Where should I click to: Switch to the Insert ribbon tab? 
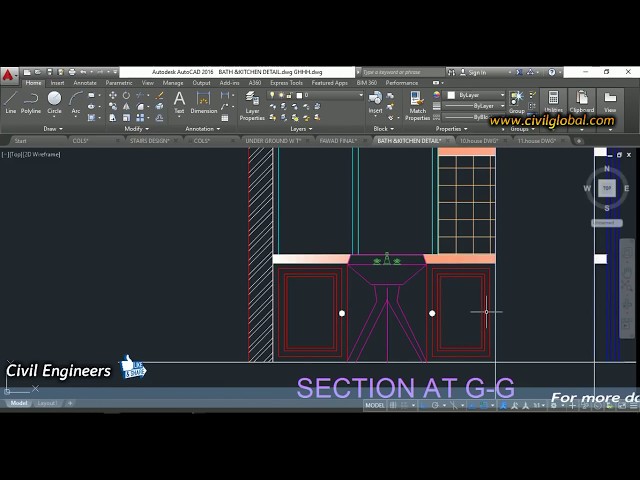pos(57,83)
